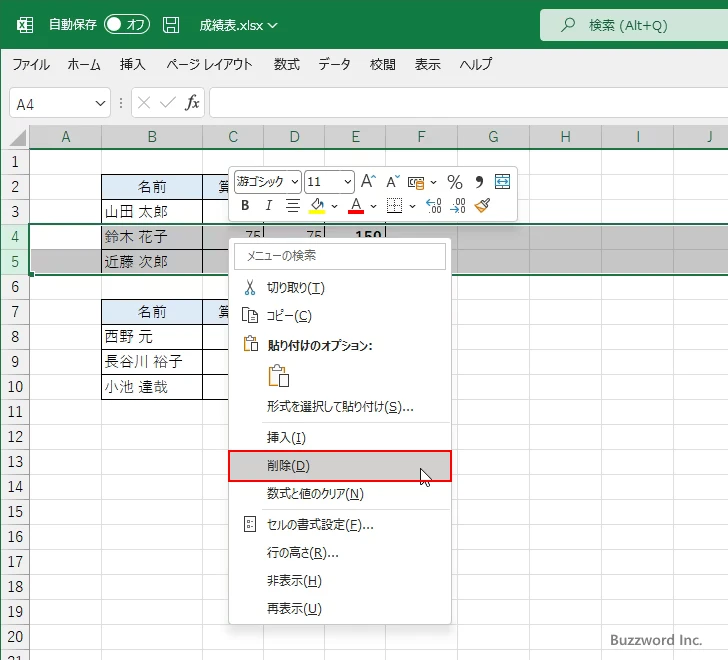Apply the red font color A
Viewport: 728px width, 660px height.
tap(356, 205)
